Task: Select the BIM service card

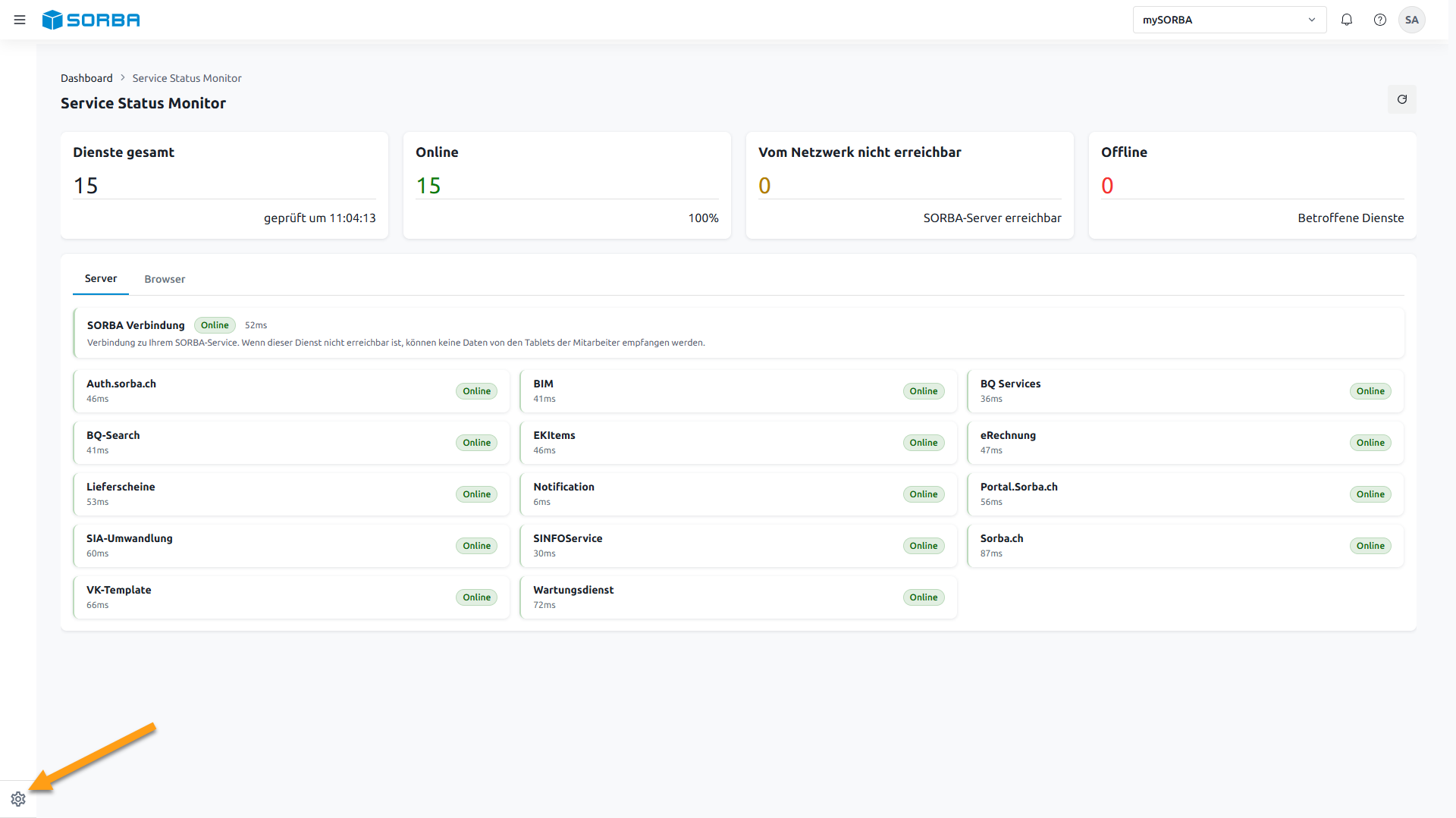Action: point(739,391)
